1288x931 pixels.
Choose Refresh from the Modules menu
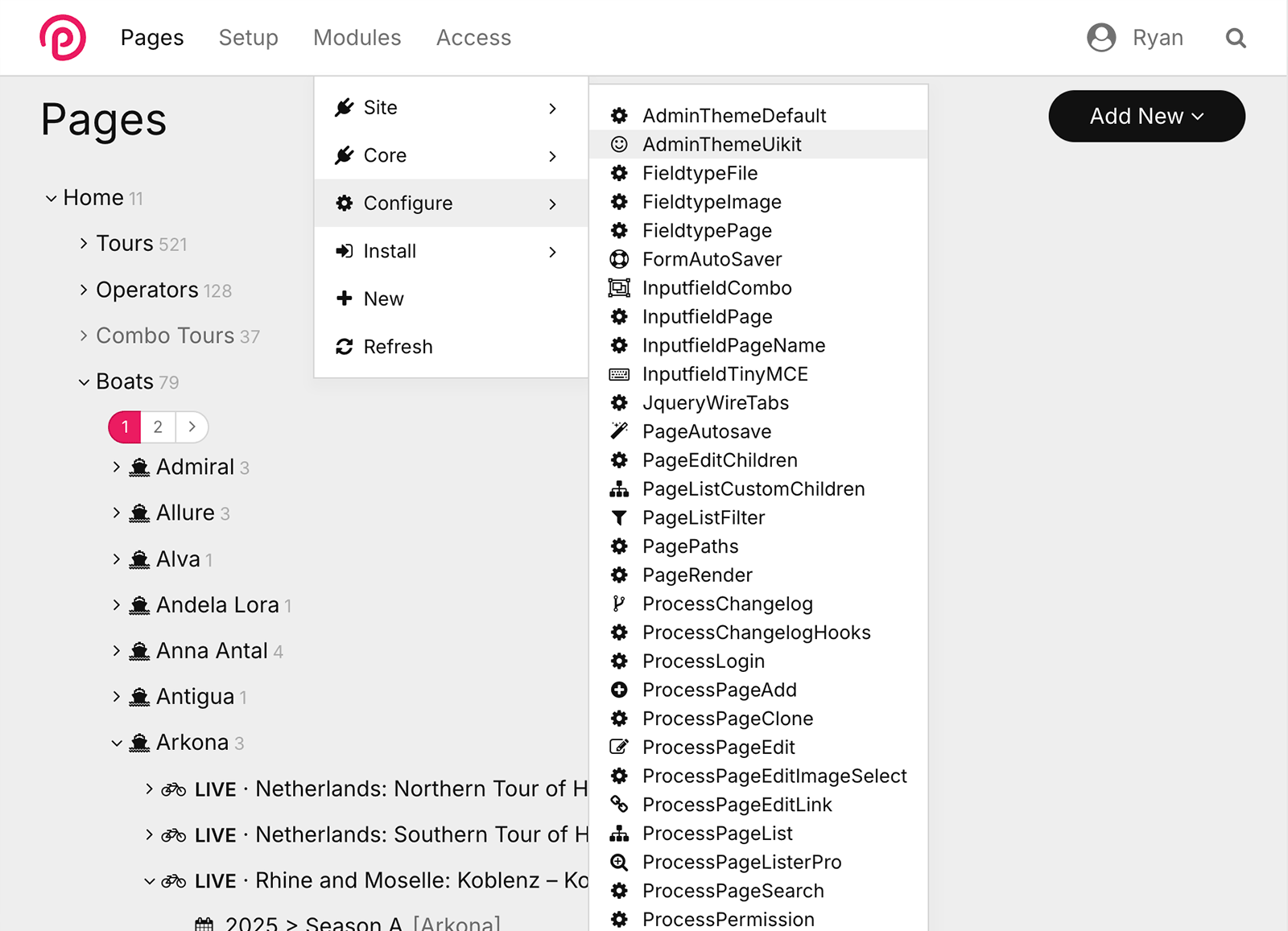tap(398, 347)
